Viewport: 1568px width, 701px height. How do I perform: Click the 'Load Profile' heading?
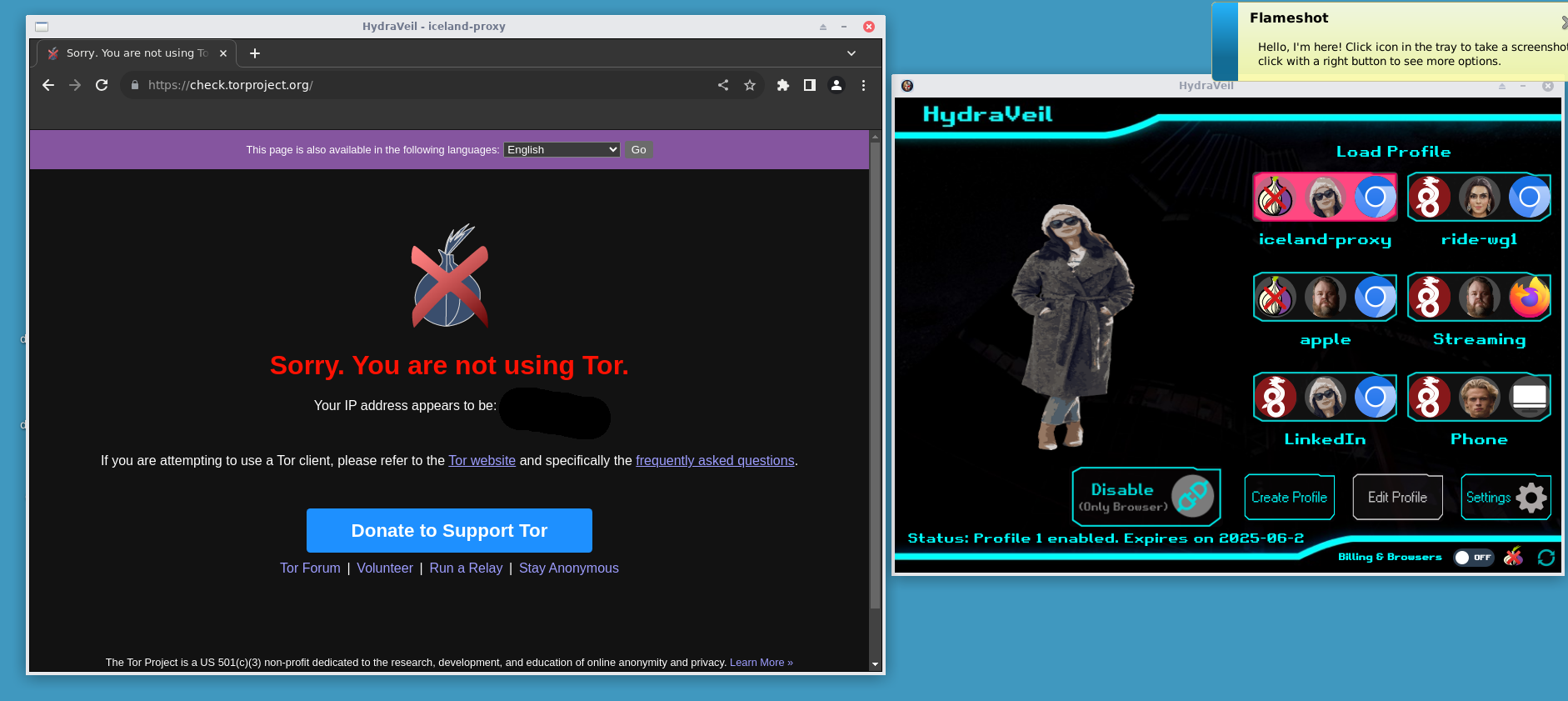(1394, 152)
